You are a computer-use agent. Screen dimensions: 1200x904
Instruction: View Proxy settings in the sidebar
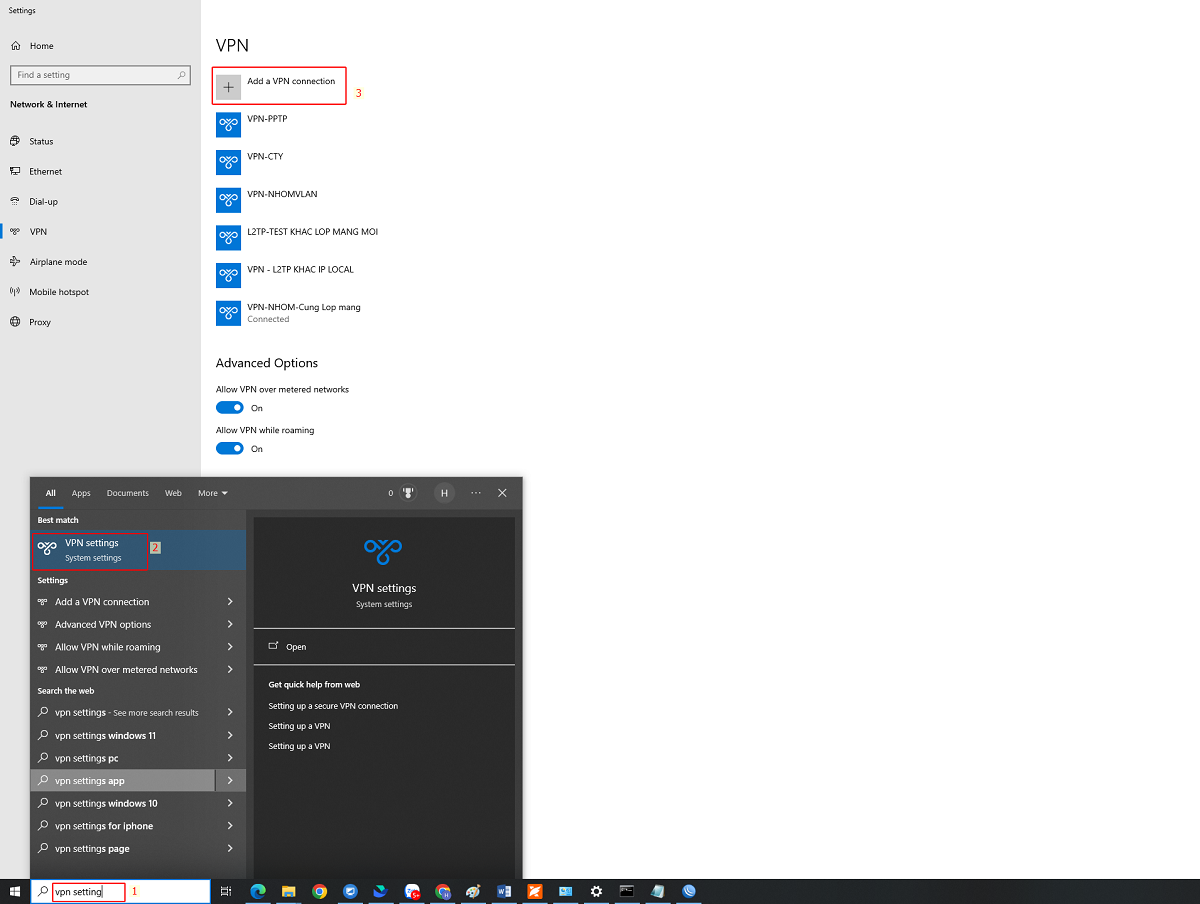pyautogui.click(x=38, y=321)
